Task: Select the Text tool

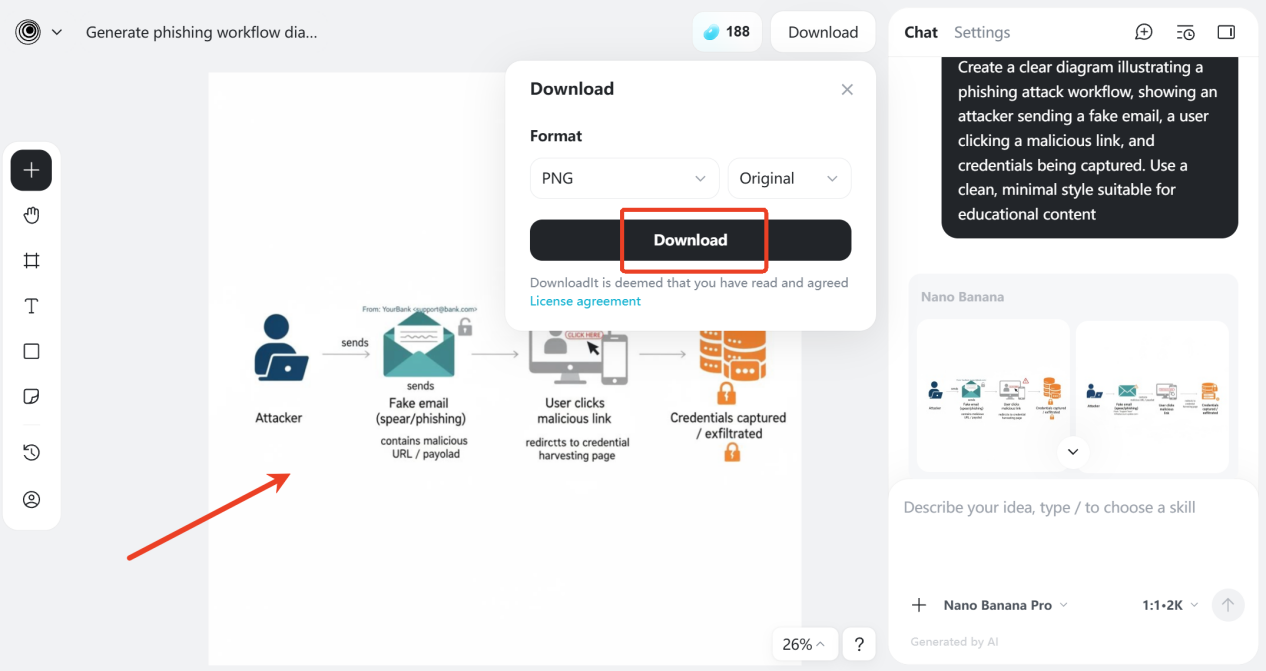Action: coord(31,306)
